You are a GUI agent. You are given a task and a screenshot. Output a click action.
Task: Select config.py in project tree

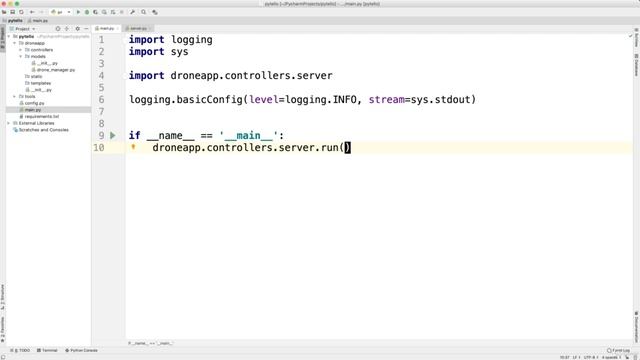(x=32, y=103)
